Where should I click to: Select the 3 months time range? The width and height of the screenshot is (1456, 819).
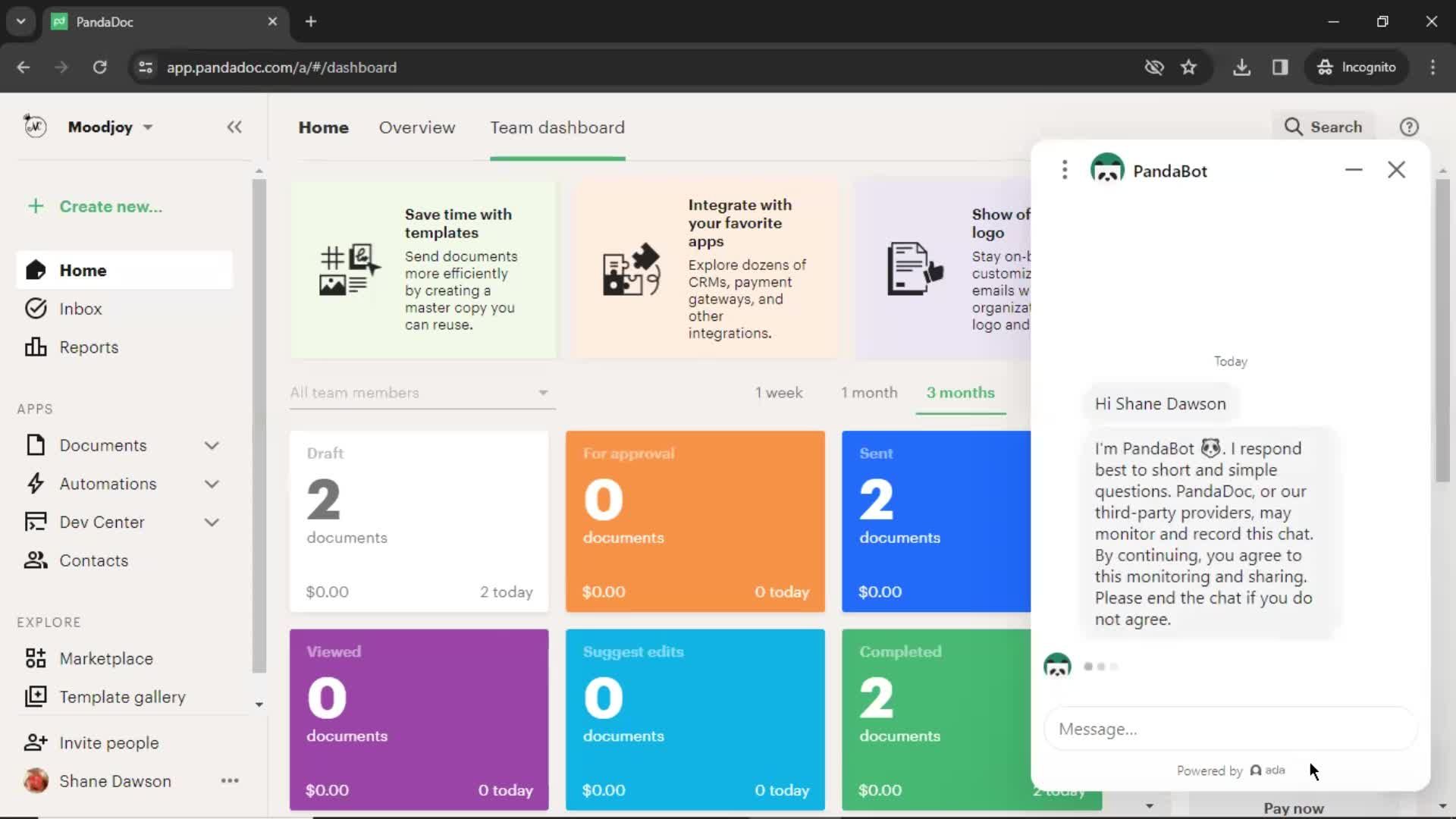[960, 393]
